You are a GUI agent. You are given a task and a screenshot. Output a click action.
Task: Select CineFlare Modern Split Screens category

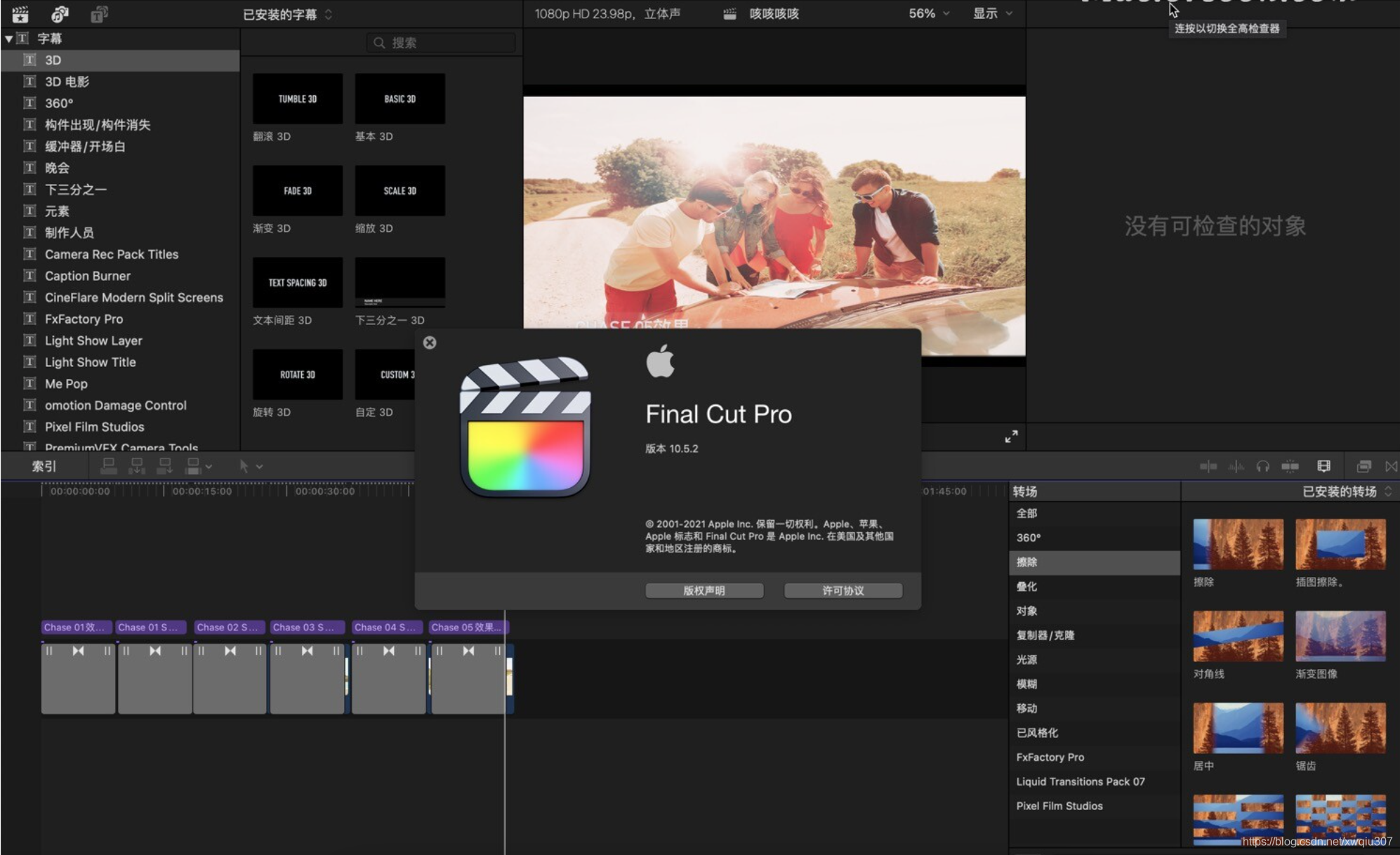click(120, 298)
